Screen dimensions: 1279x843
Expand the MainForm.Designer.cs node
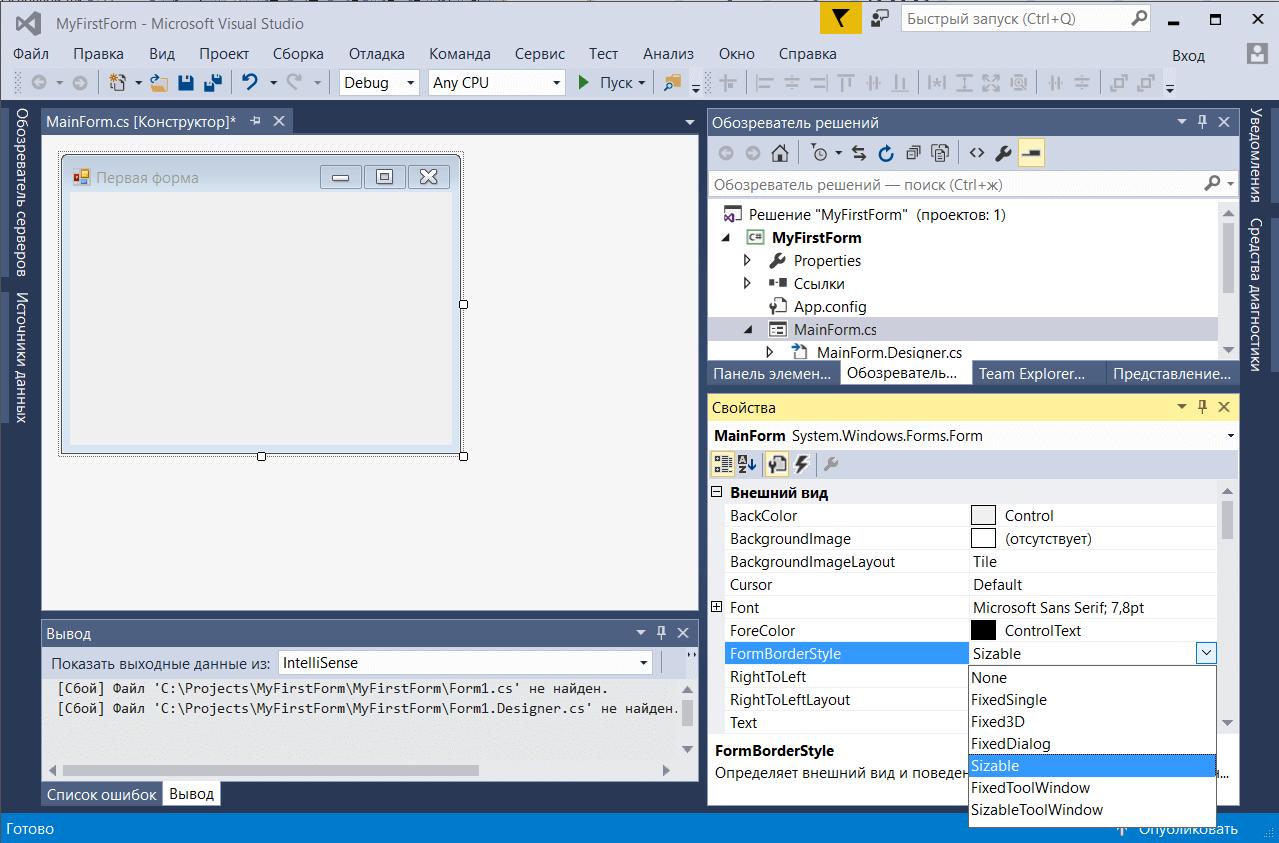click(x=770, y=352)
